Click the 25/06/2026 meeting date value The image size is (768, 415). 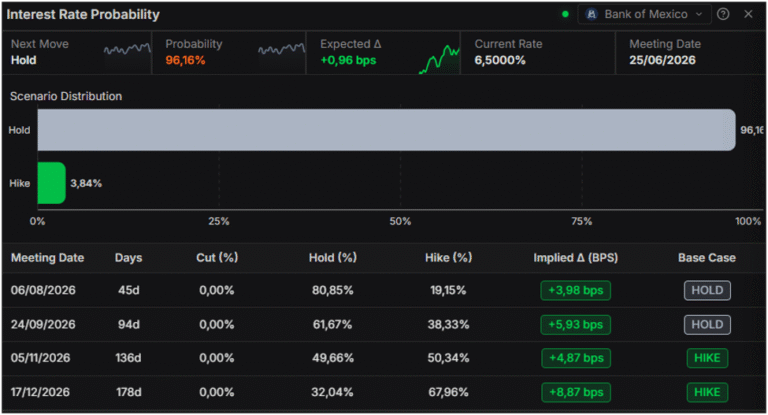coord(662,60)
